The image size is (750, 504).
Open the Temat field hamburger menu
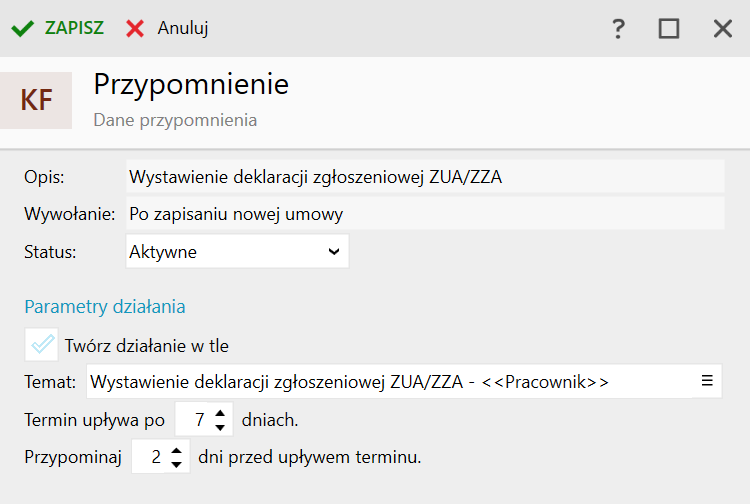pos(707,381)
